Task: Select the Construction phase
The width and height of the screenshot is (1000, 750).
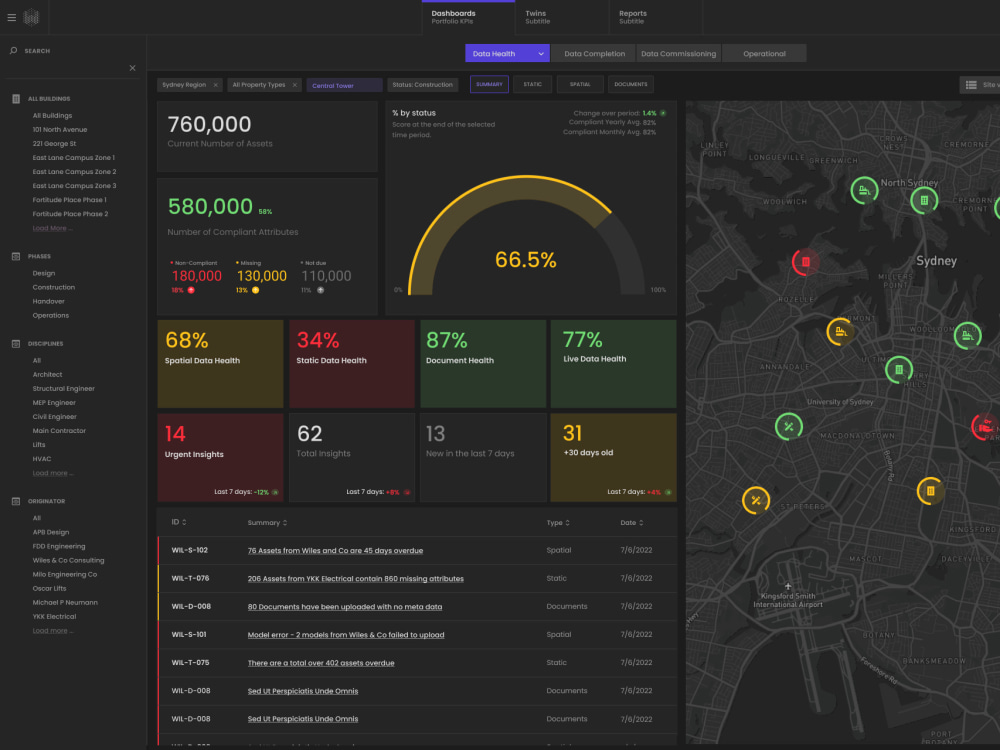Action: (x=54, y=287)
